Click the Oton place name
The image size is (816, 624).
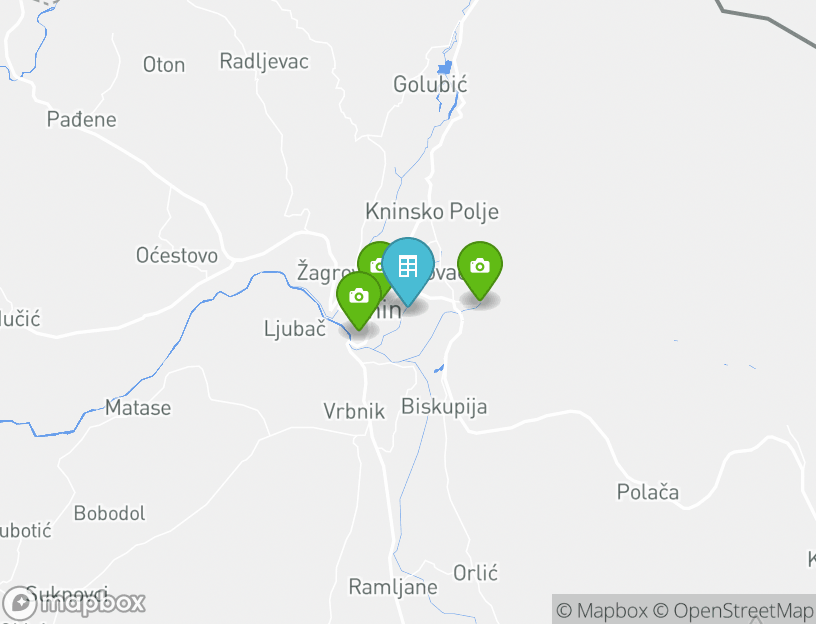[x=164, y=65]
